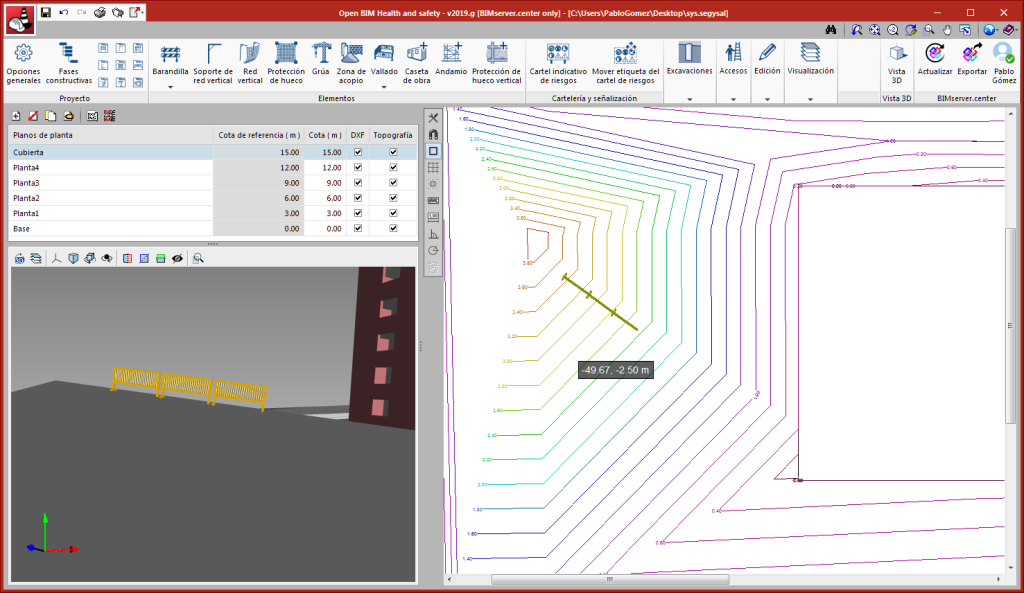
Task: Open the Visualización dropdown menu
Action: pyautogui.click(x=810, y=62)
